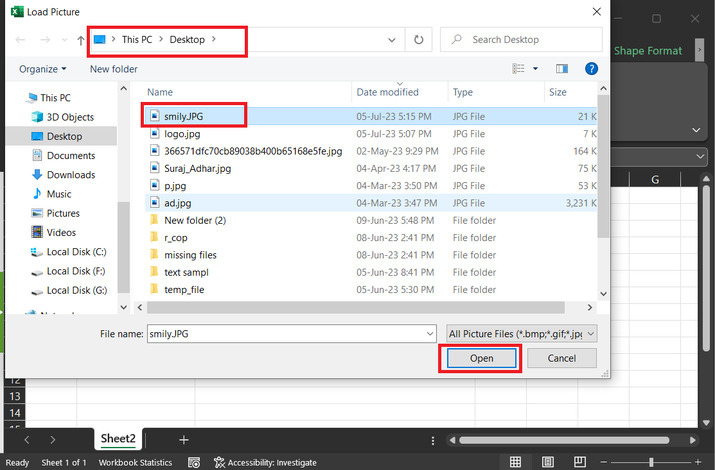Image resolution: width=715 pixels, height=470 pixels.
Task: Select row 13 header in Excel
Action: tap(15, 396)
